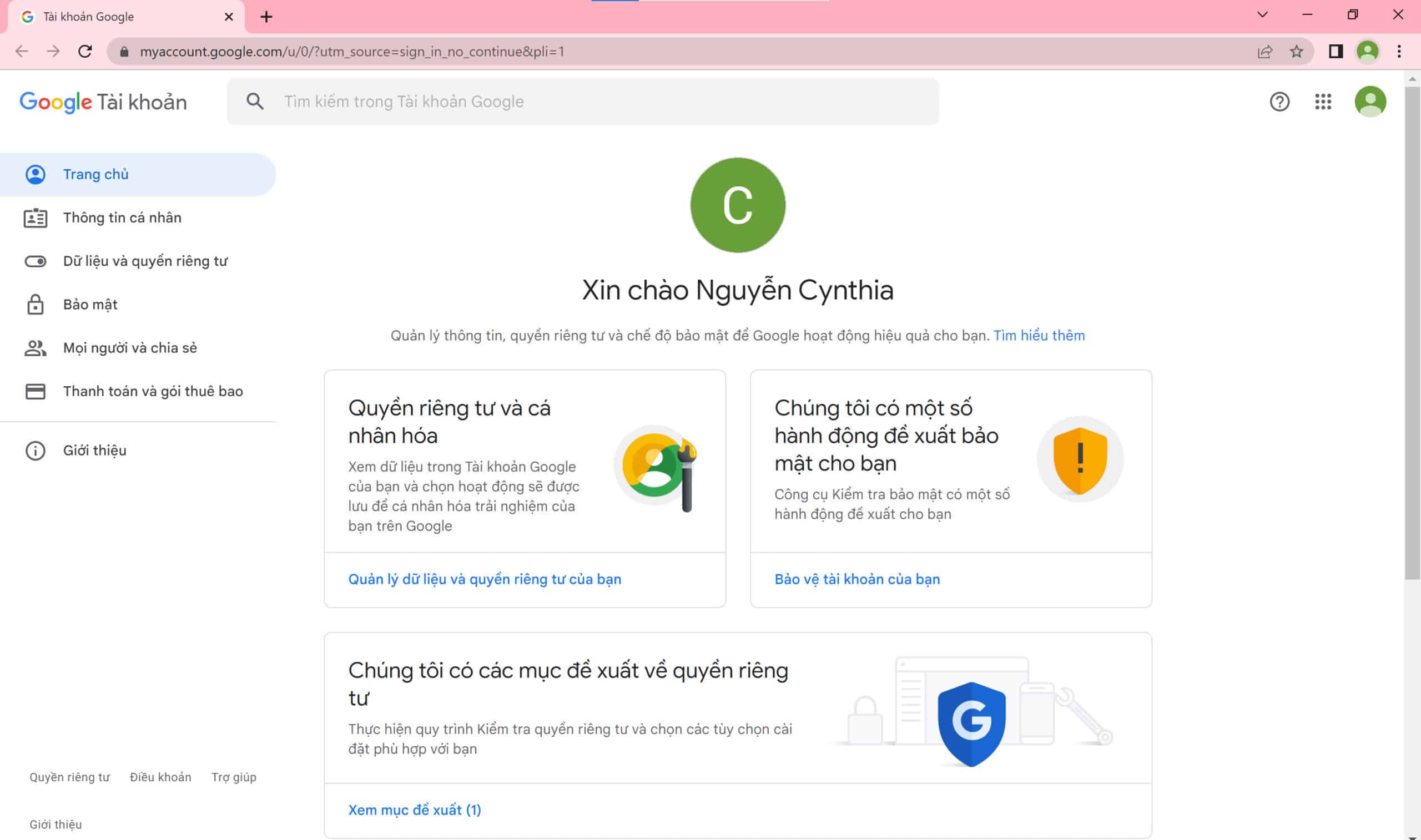Click the orange warning shield icon
1421x840 pixels.
tap(1080, 459)
